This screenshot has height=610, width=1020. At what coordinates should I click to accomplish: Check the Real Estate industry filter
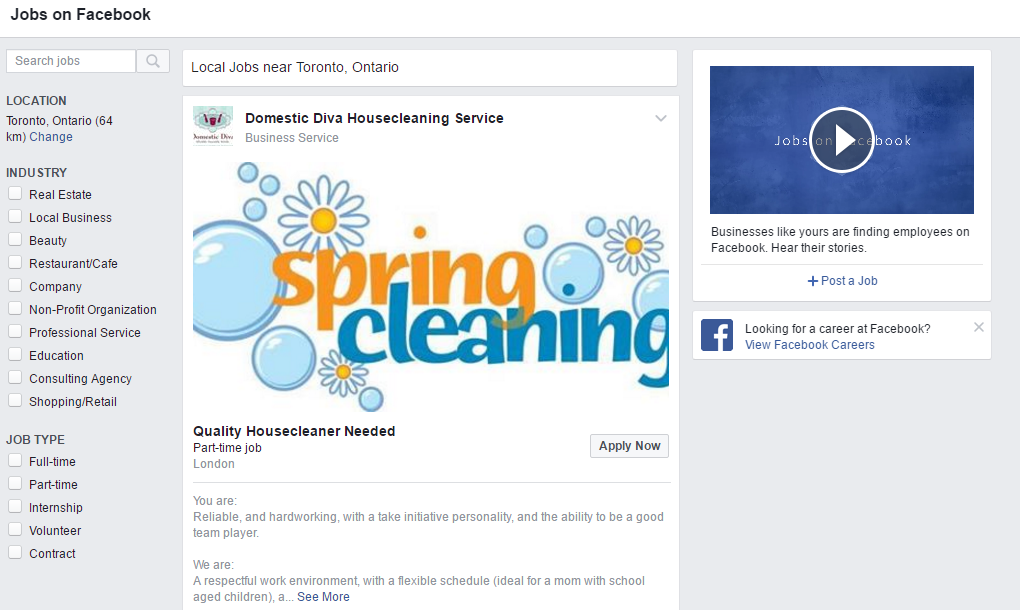point(15,194)
